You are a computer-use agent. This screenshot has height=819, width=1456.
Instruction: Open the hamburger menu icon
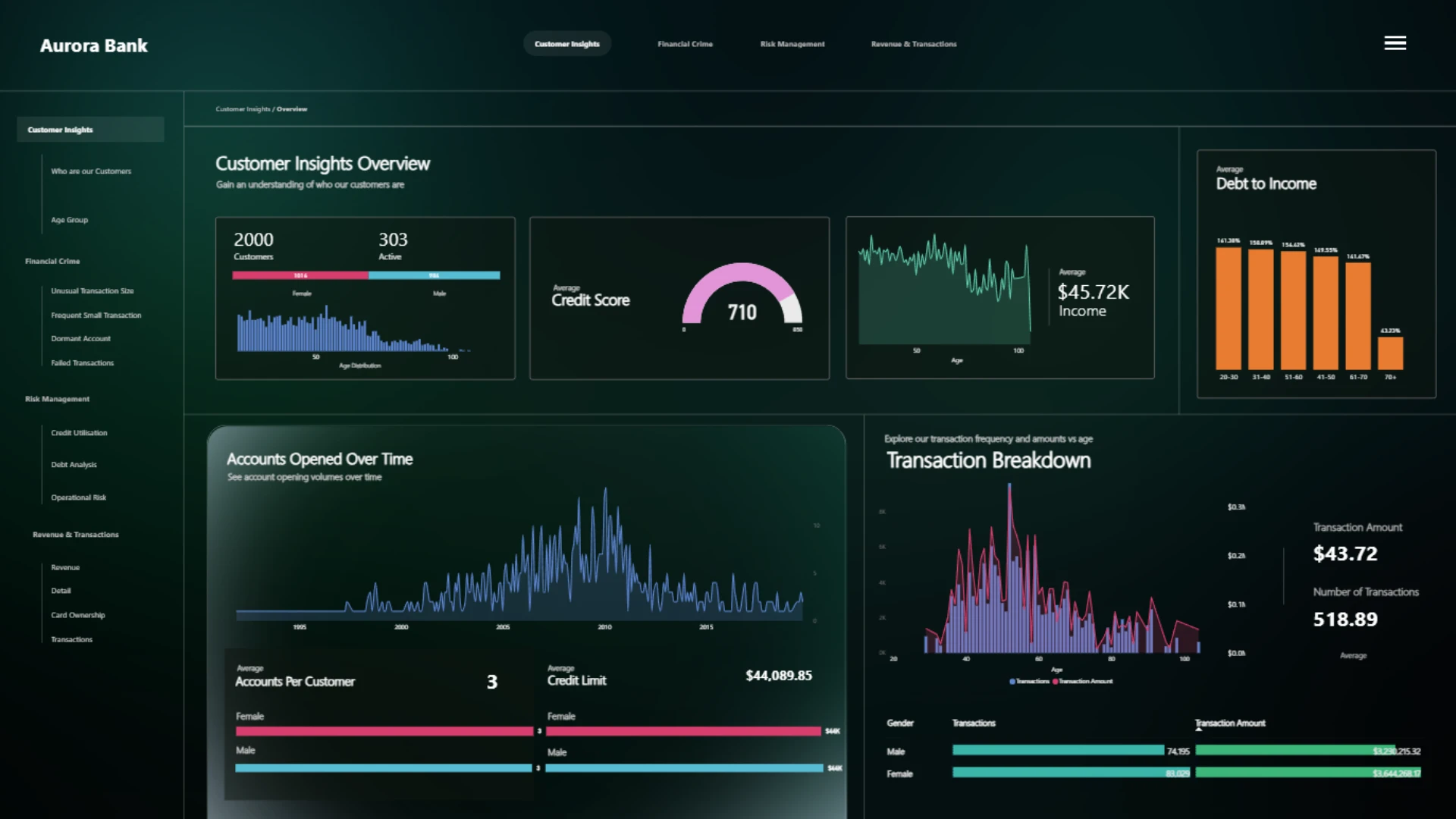pyautogui.click(x=1395, y=43)
